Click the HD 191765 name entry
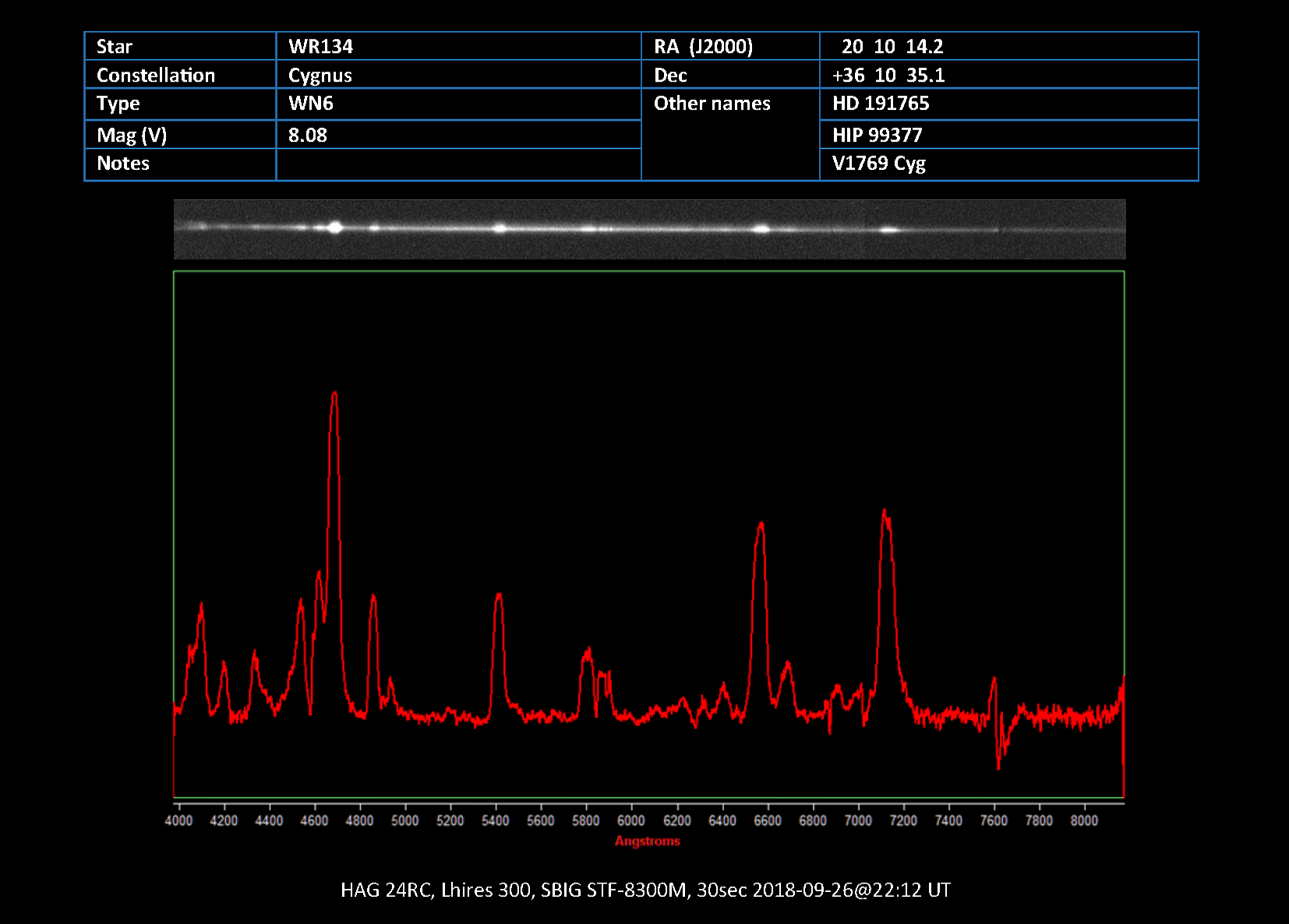This screenshot has height=924, width=1289. (x=881, y=104)
